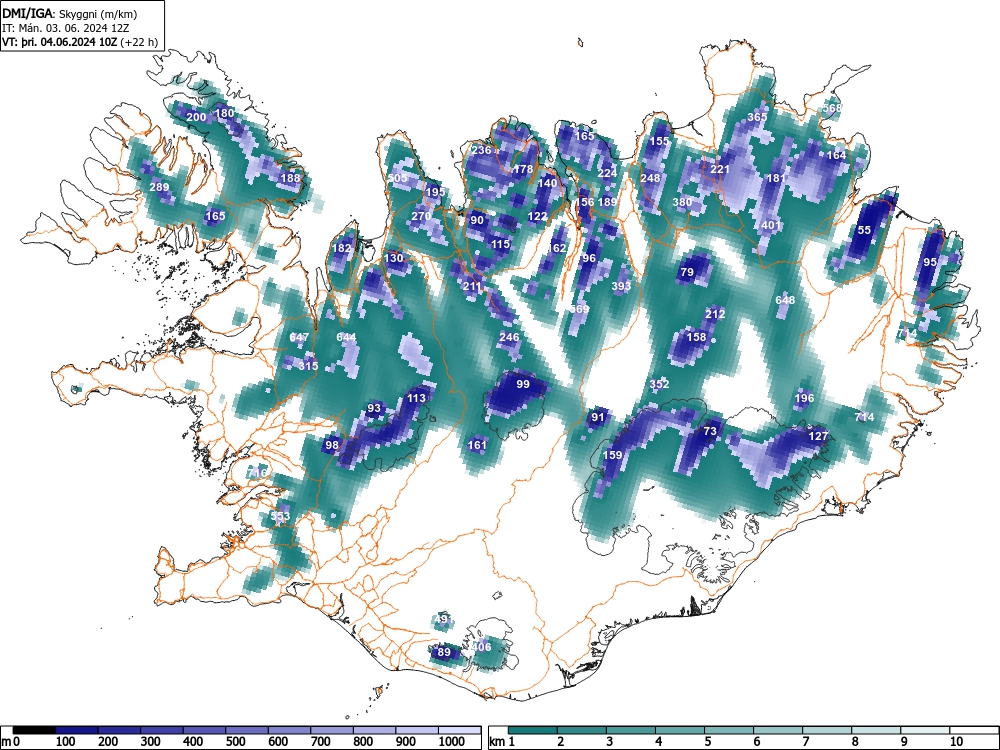Select the '315' map value
1000x750 pixels.
(309, 365)
